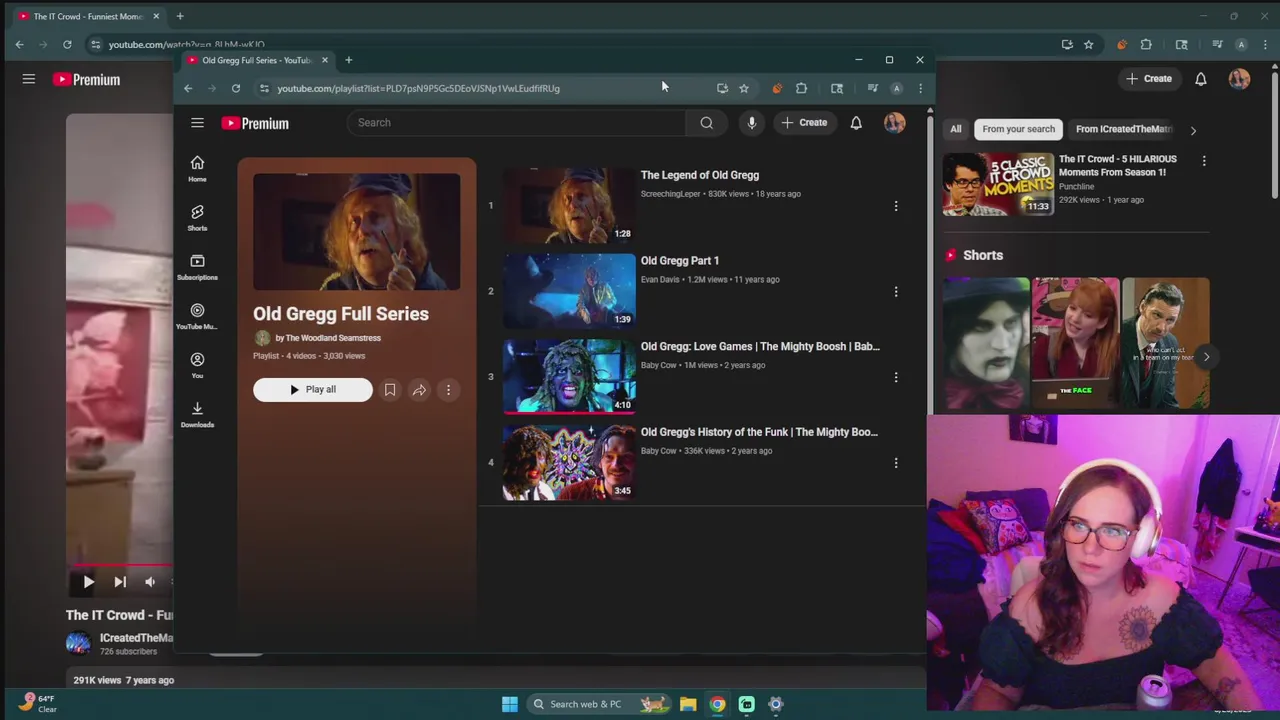Click Create button in playlist window
The height and width of the screenshot is (720, 1280).
pyautogui.click(x=804, y=123)
